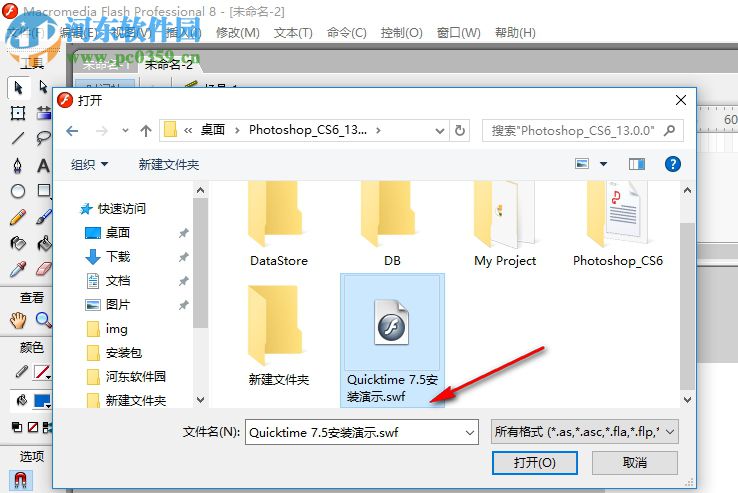Select the Rectangle tool
The image size is (738, 493).
pyautogui.click(x=44, y=191)
